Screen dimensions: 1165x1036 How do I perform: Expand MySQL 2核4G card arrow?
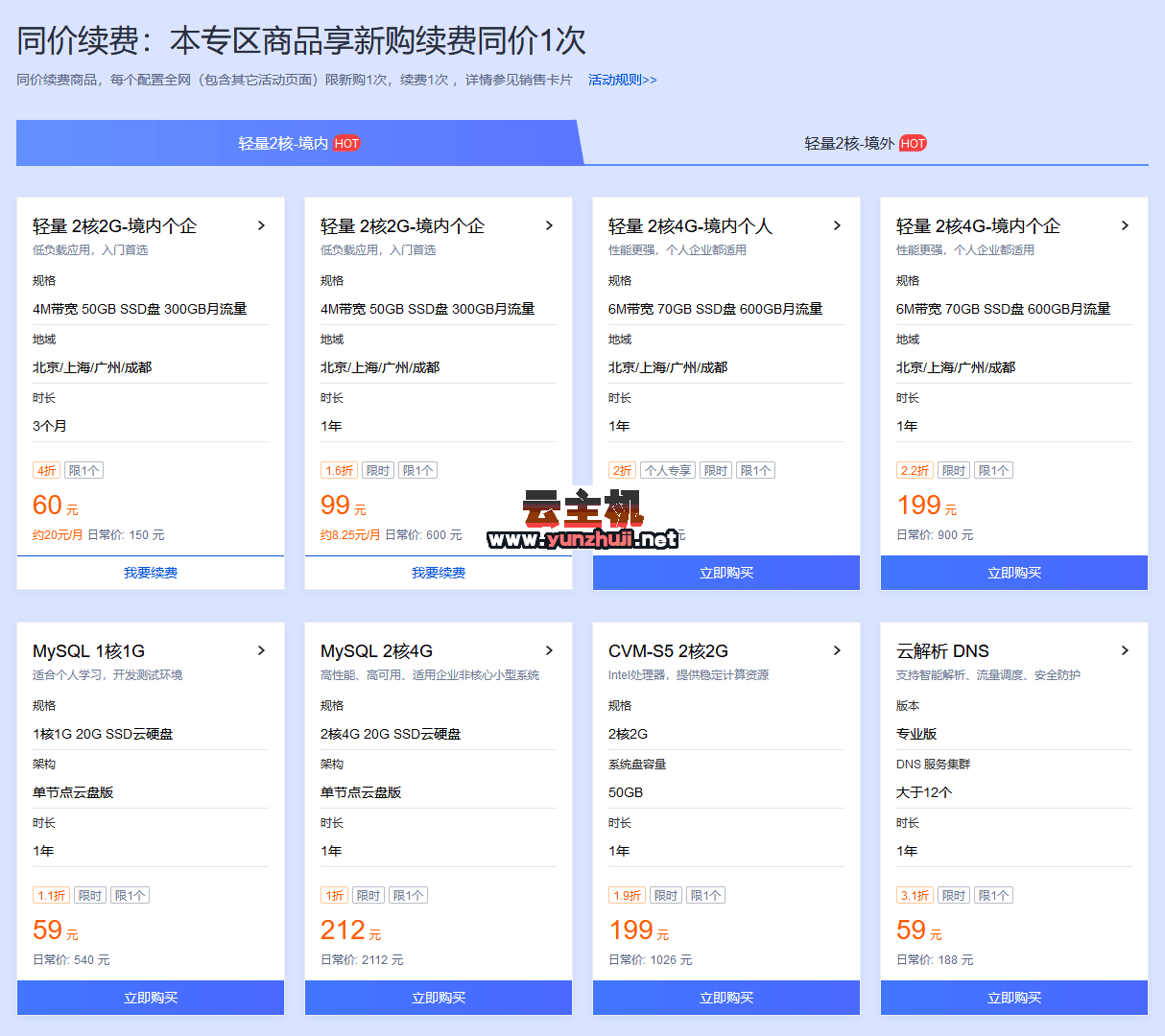[549, 650]
